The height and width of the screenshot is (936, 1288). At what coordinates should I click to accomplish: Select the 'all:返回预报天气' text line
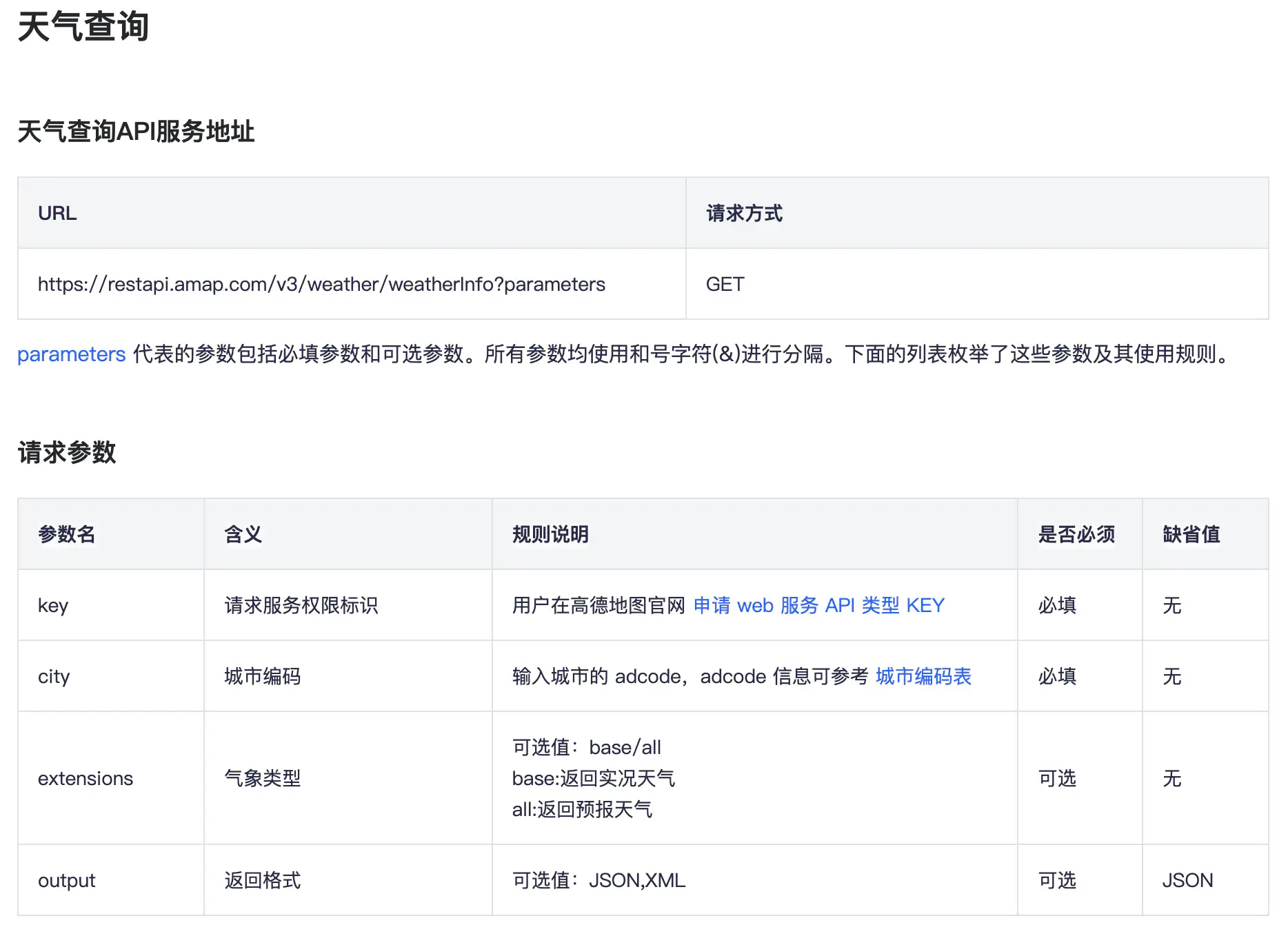582,809
